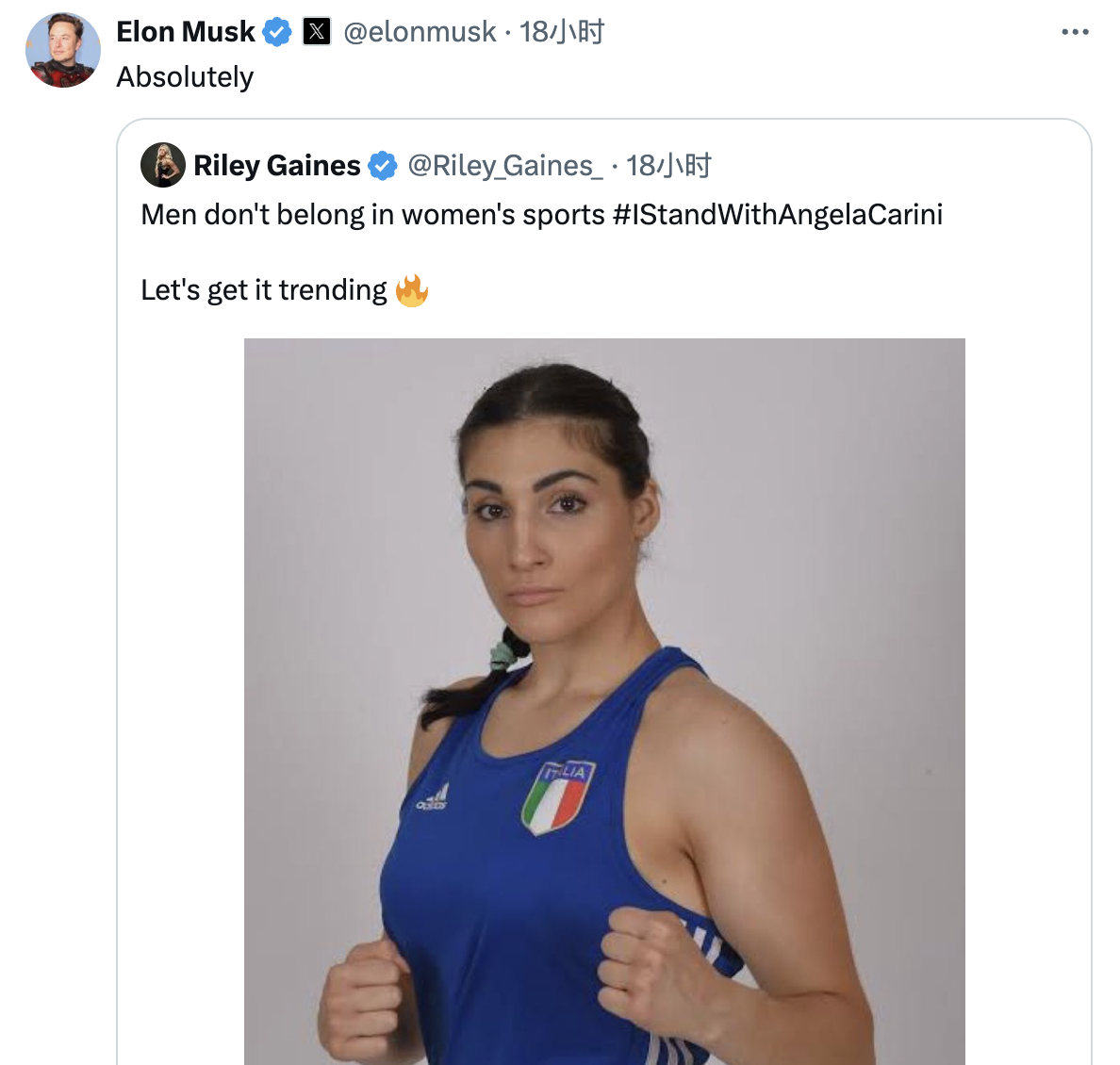Click Elon Musk's blue verified badge

pyautogui.click(x=277, y=32)
